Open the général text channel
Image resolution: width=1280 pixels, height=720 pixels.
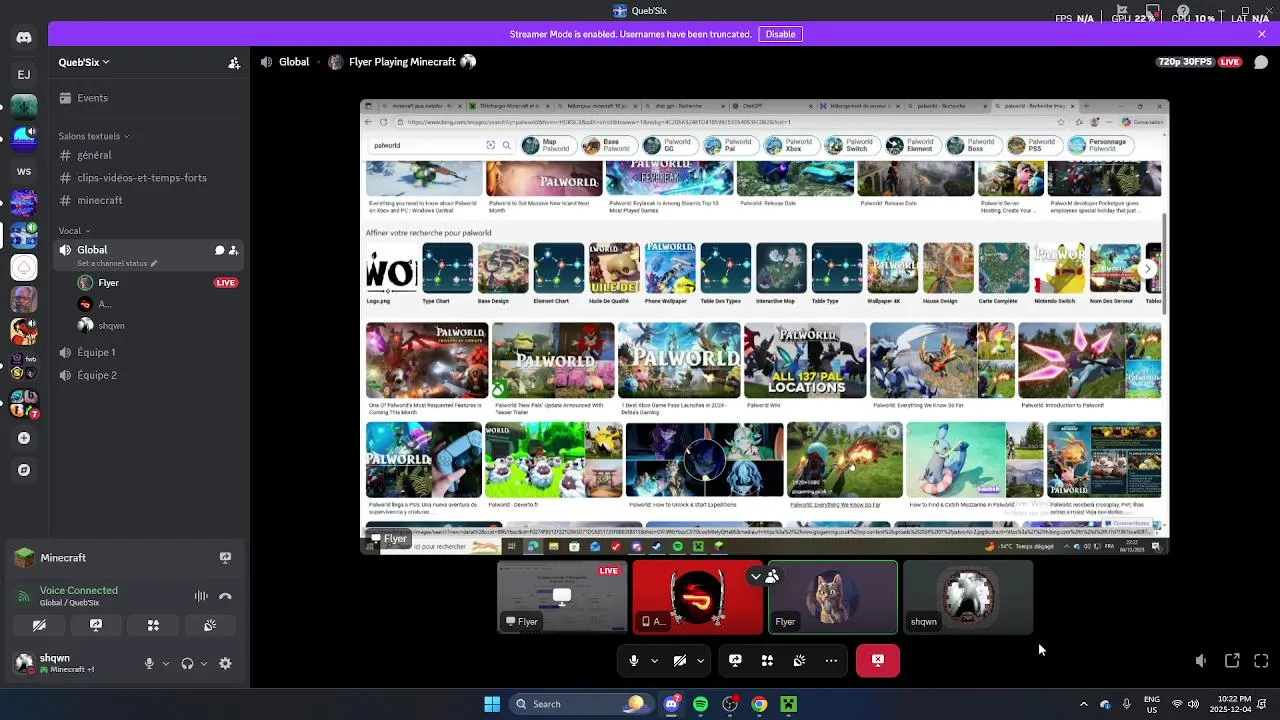pos(150,155)
